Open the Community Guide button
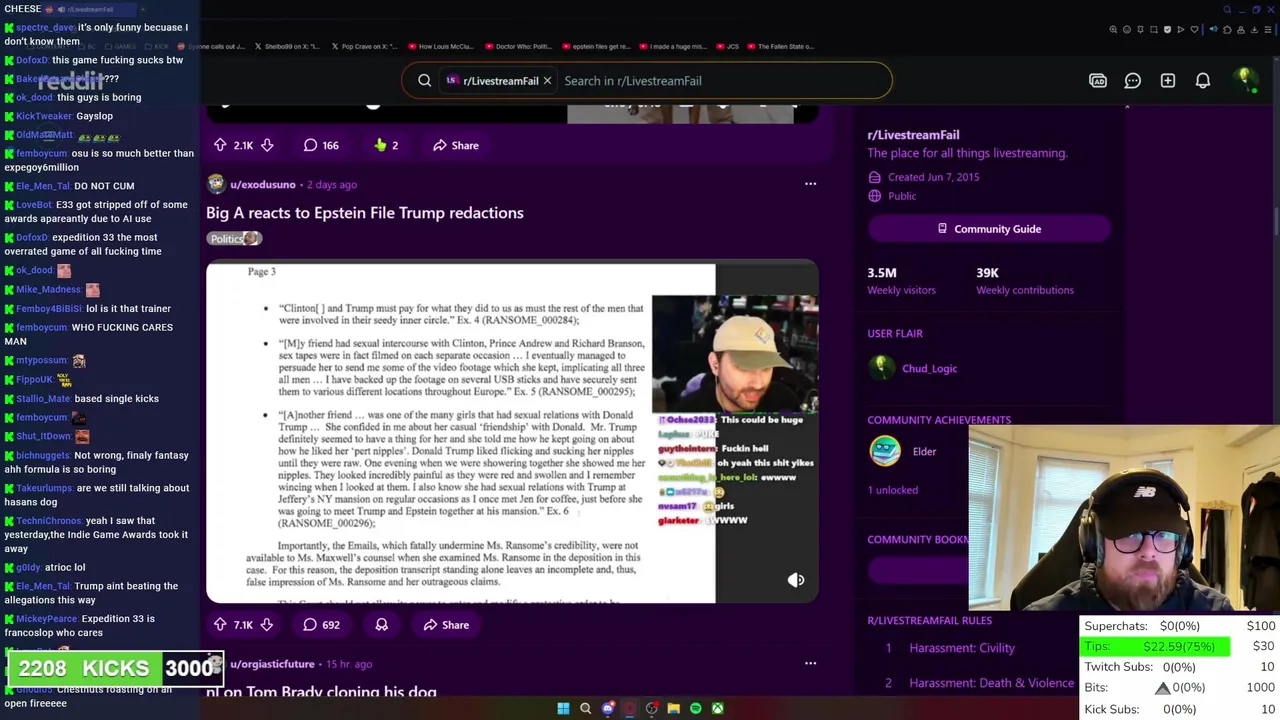 pos(989,229)
